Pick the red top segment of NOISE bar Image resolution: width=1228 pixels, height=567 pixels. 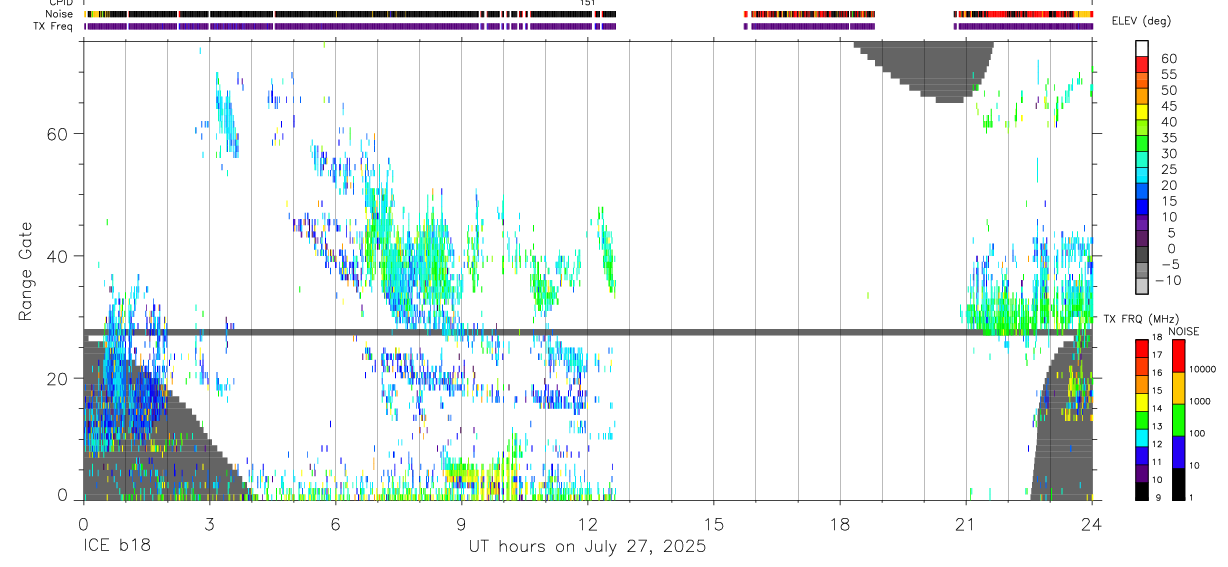[1179, 356]
